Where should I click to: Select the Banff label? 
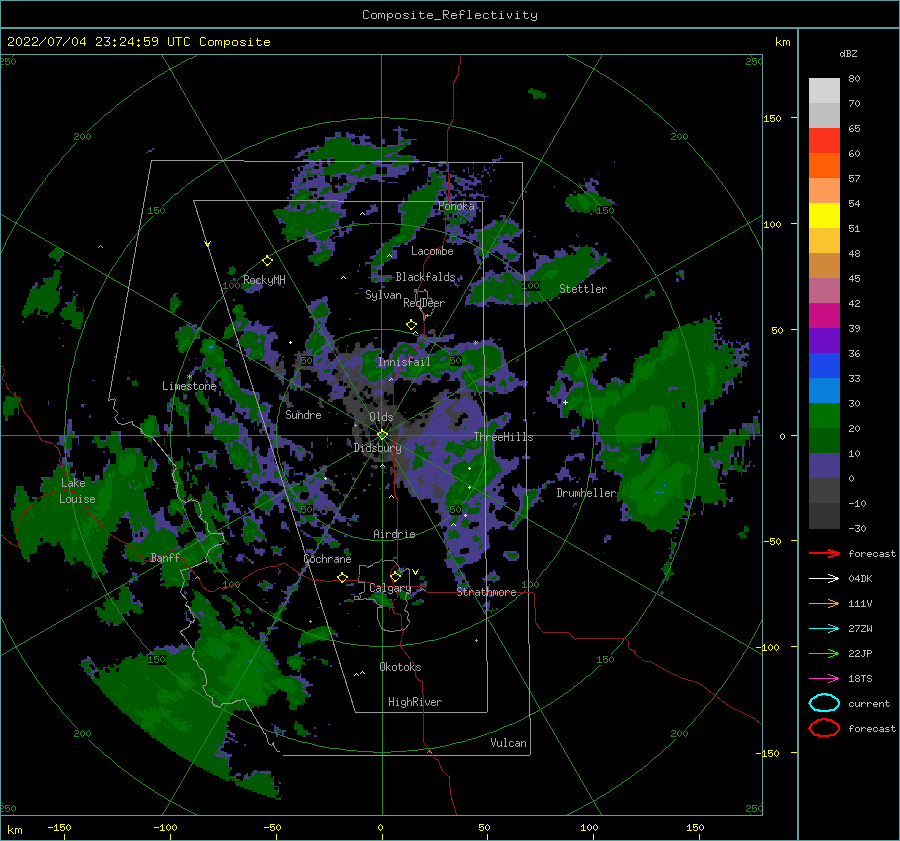165,558
